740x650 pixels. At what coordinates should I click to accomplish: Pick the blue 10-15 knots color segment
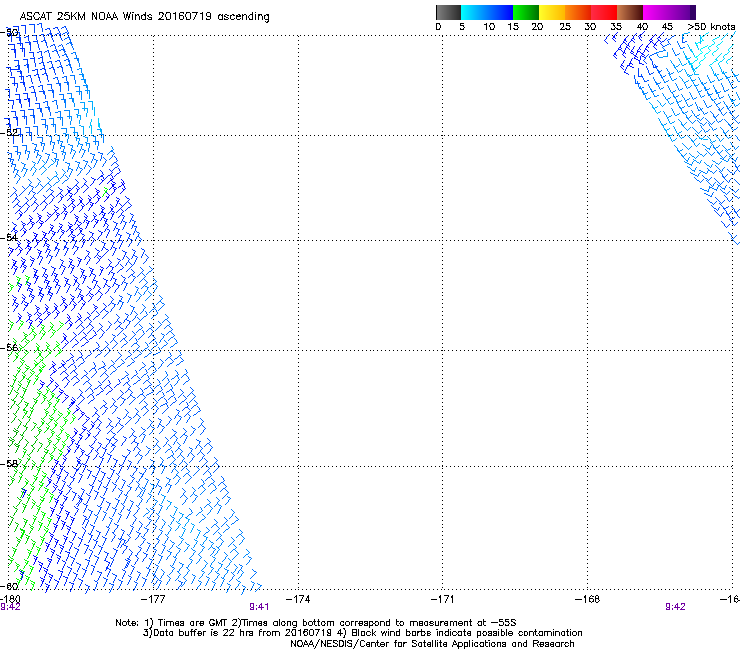[500, 12]
